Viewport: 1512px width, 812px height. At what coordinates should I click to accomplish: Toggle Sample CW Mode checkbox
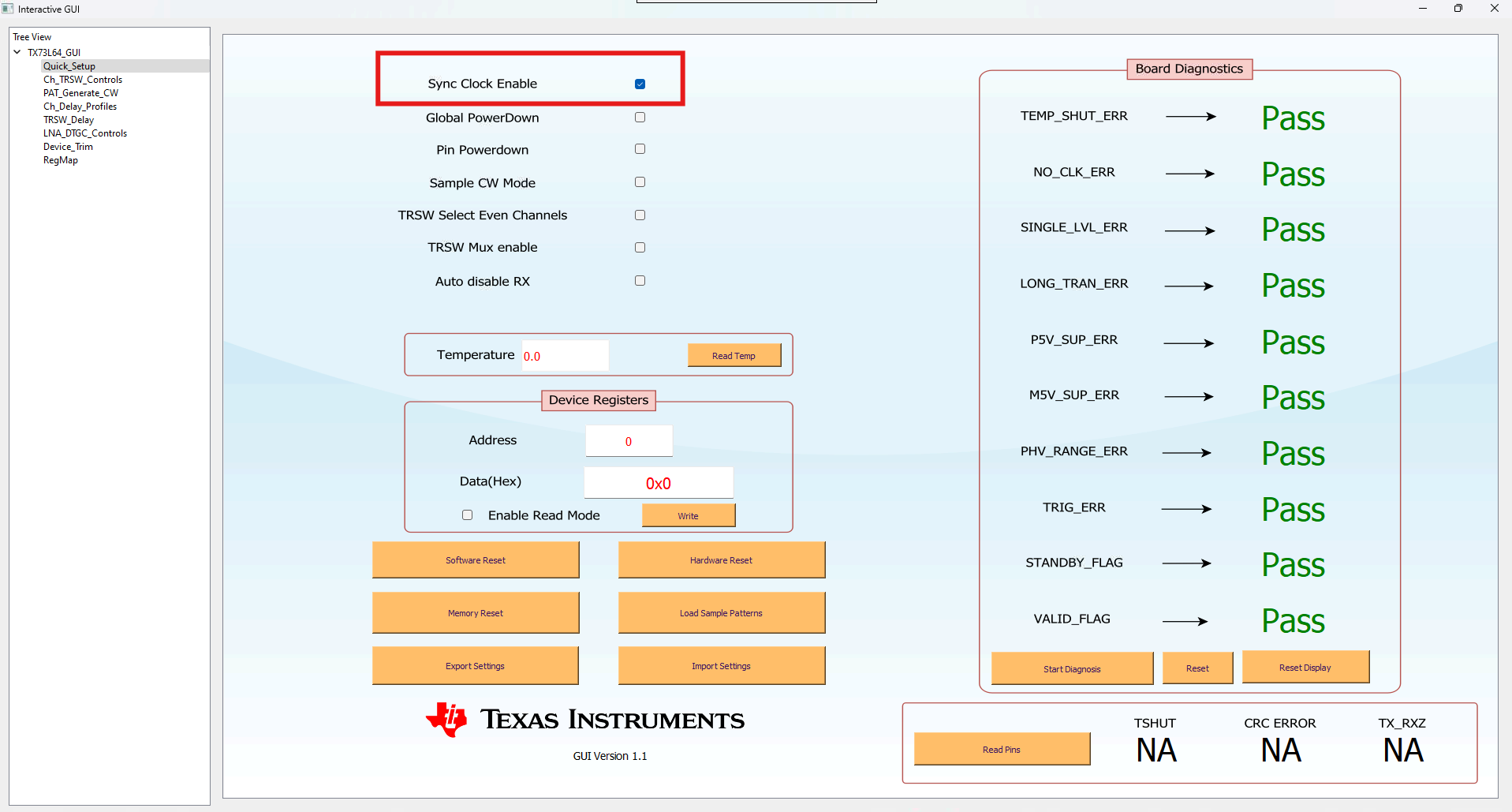(x=640, y=182)
